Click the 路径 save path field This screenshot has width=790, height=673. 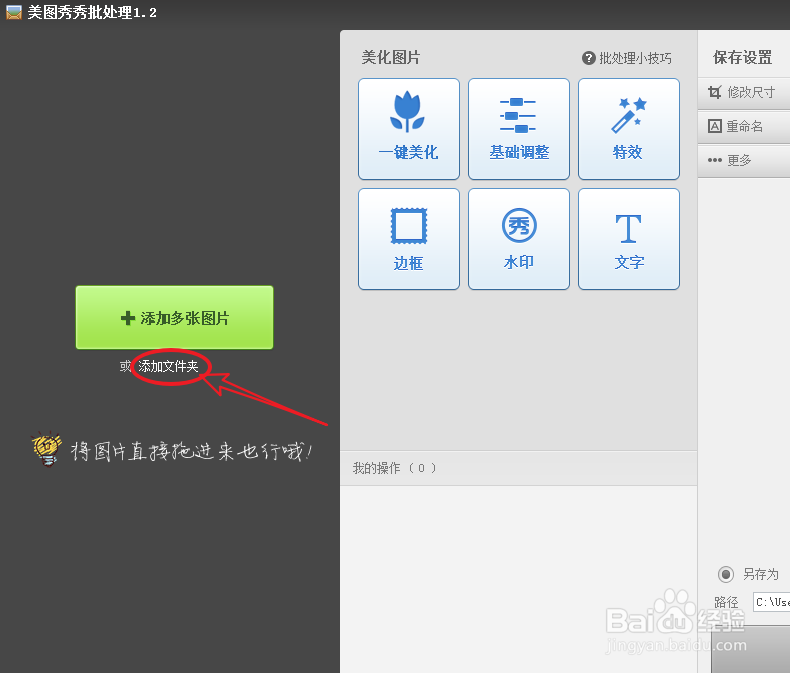pos(771,602)
